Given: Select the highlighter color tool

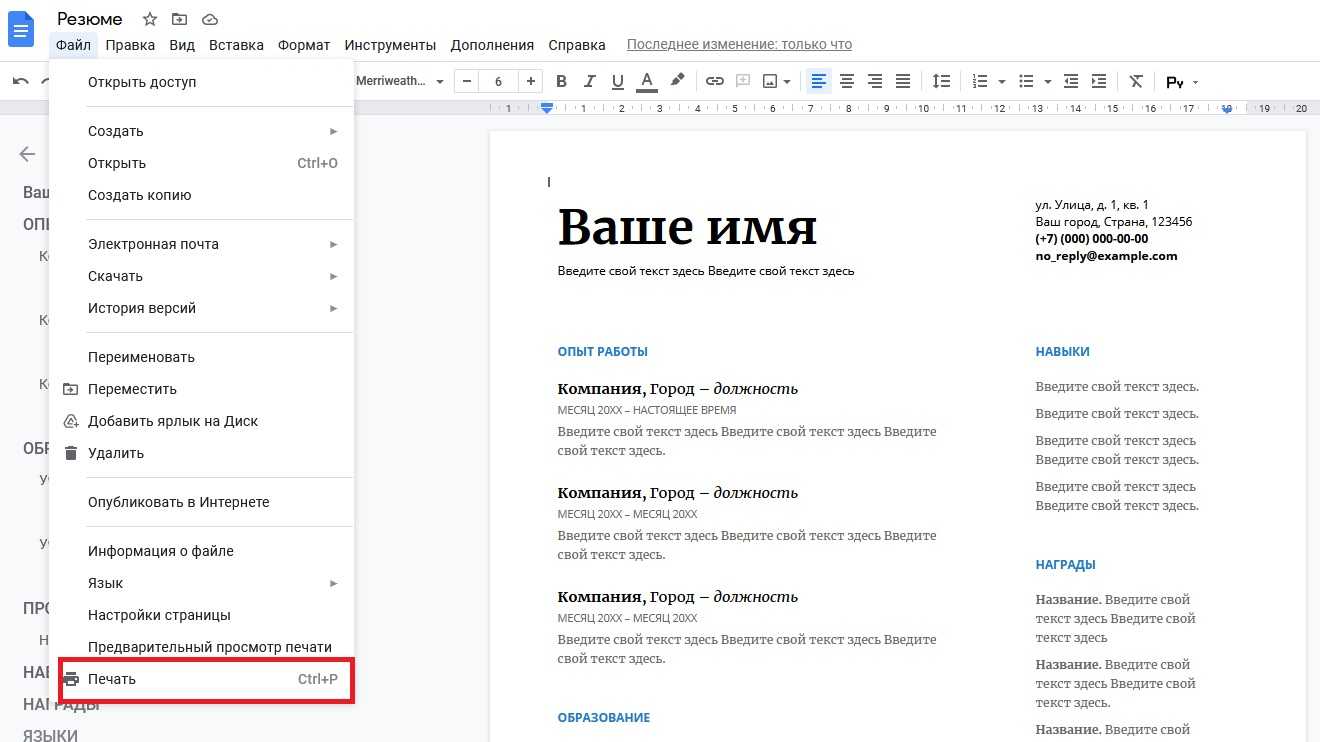Looking at the screenshot, I should [677, 81].
